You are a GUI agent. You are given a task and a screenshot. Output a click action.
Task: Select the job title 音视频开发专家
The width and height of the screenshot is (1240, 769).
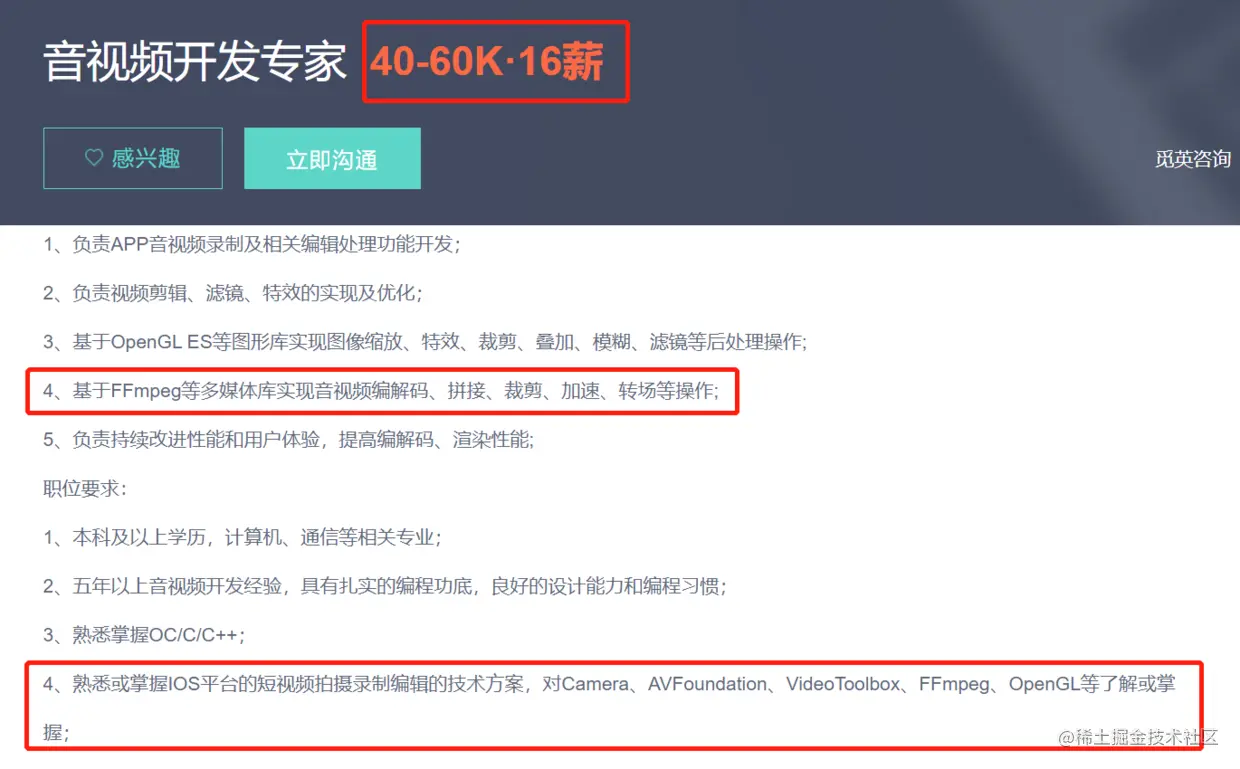coord(195,62)
